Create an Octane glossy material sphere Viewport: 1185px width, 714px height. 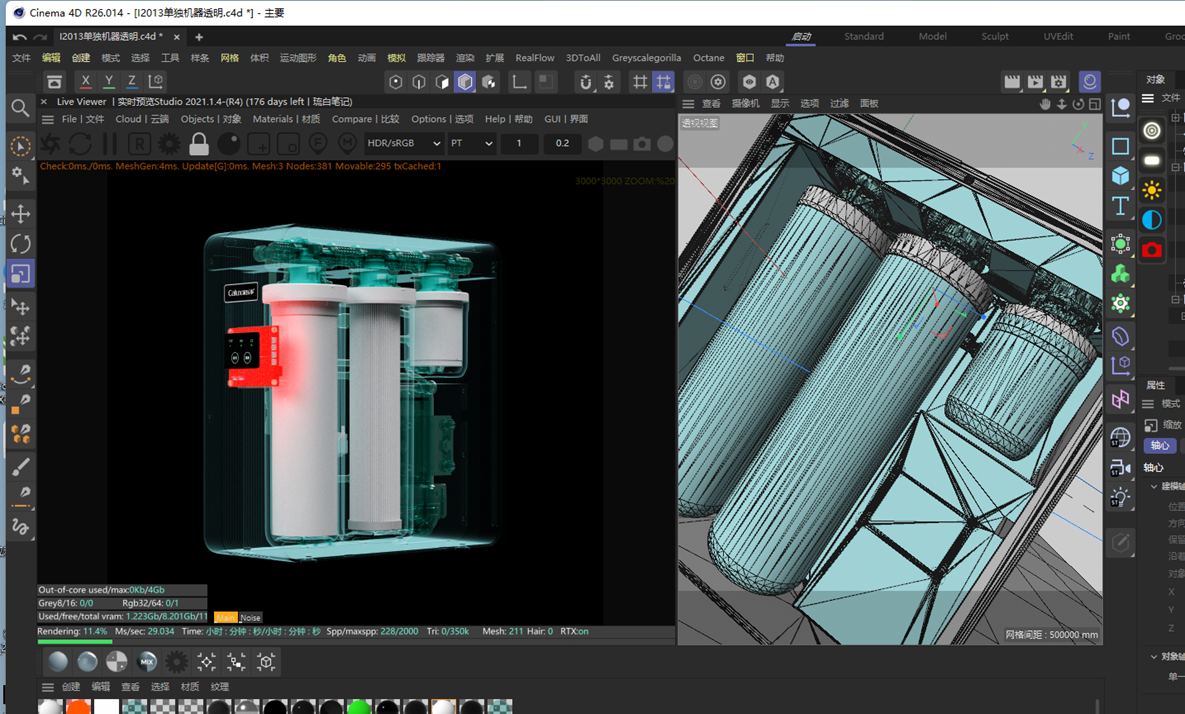(87, 662)
